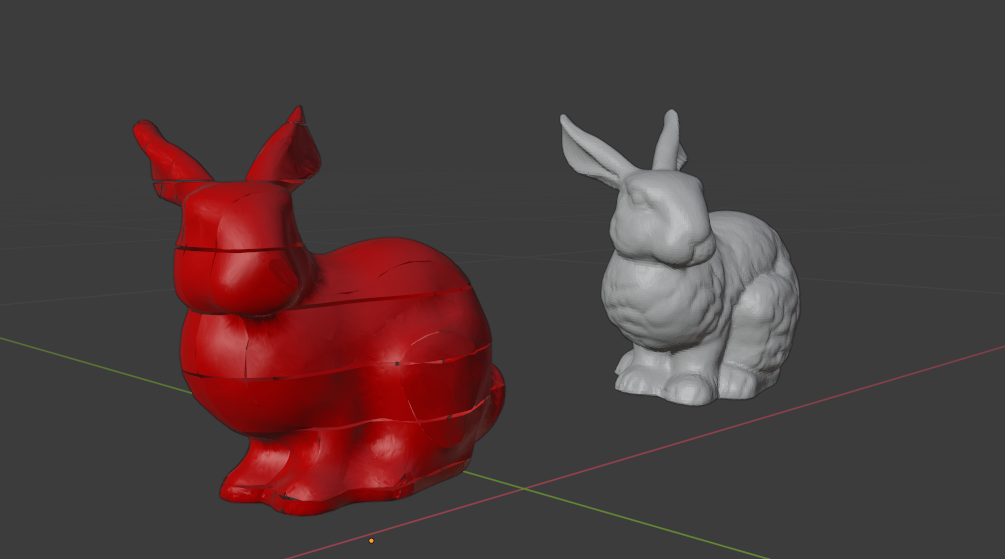Click the red bunny's head
The image size is (1005, 559).
pos(240,250)
